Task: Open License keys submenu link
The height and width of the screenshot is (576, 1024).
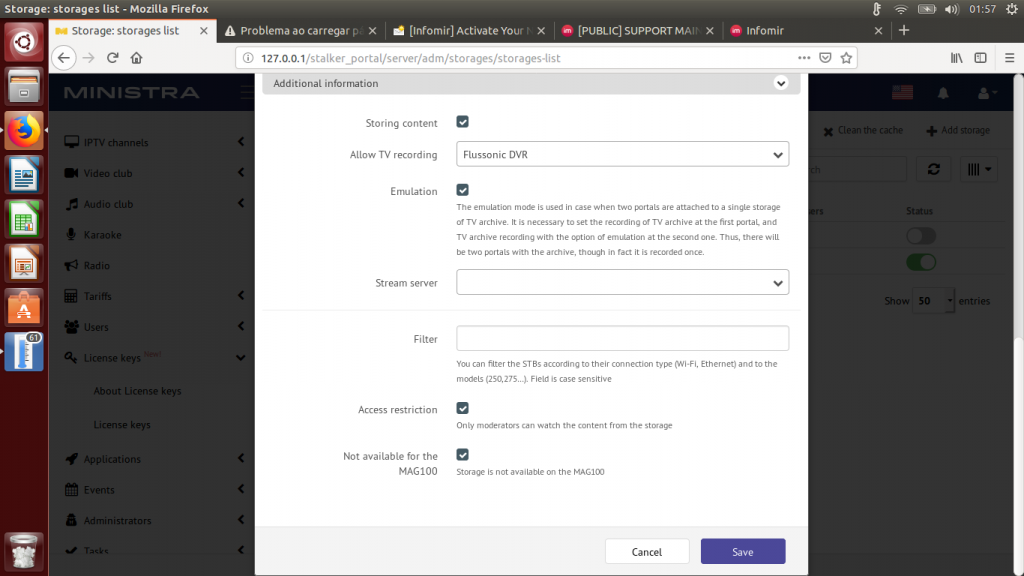Action: (x=121, y=424)
